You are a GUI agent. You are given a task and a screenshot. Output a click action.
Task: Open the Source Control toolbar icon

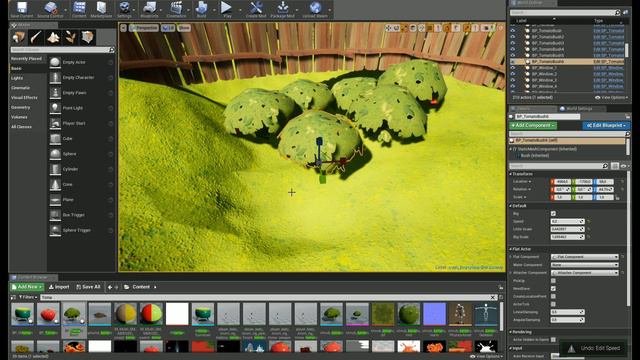[x=50, y=8]
